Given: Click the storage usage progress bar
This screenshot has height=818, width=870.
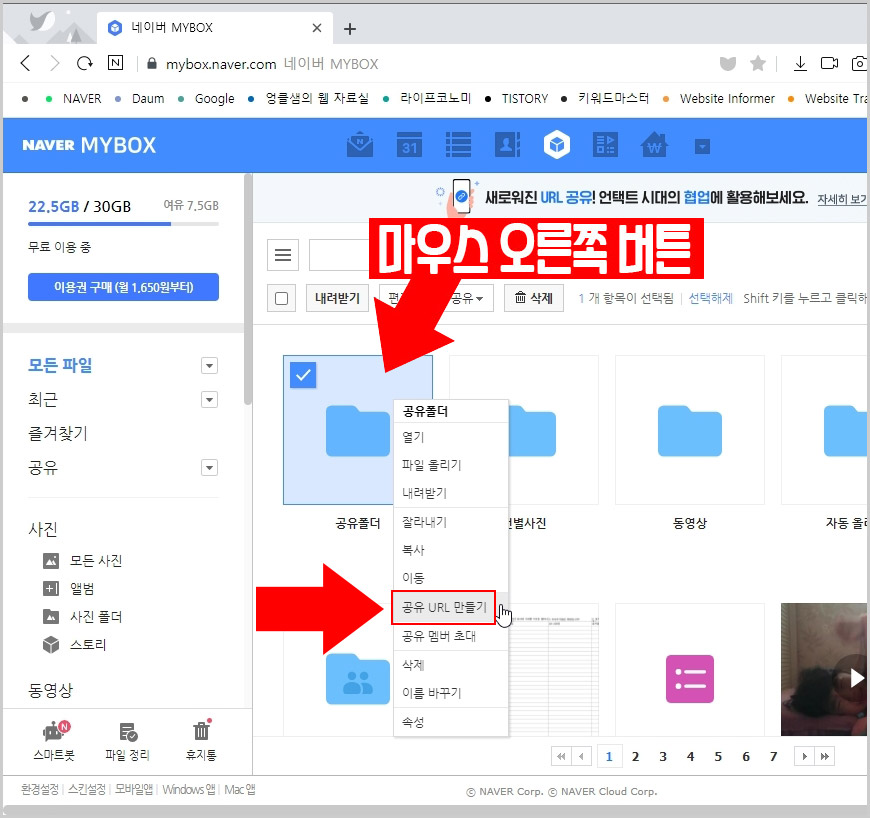Looking at the screenshot, I should click(x=123, y=225).
